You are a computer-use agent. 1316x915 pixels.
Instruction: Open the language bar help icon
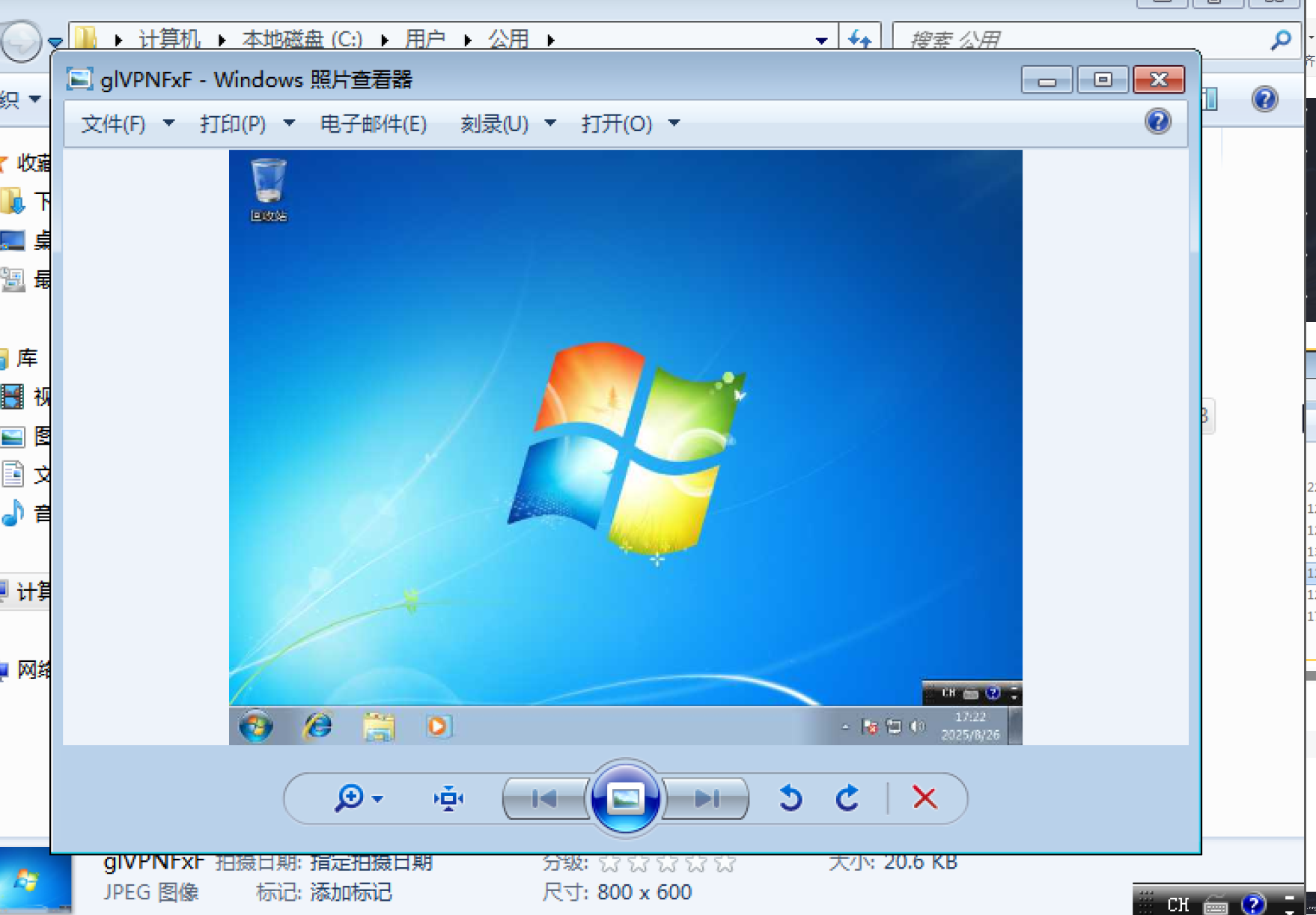coord(1252,905)
